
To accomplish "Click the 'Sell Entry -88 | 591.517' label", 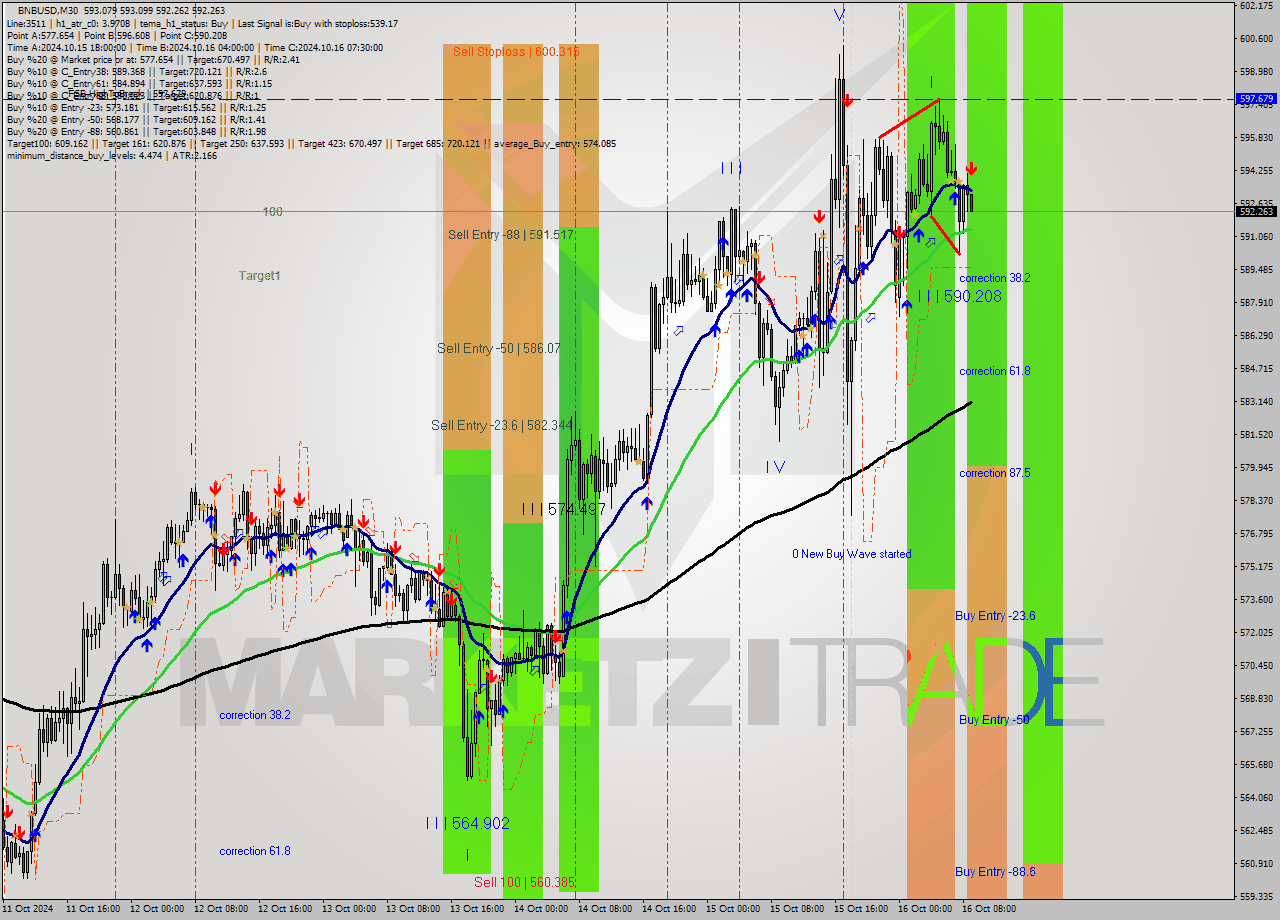I will [x=511, y=234].
